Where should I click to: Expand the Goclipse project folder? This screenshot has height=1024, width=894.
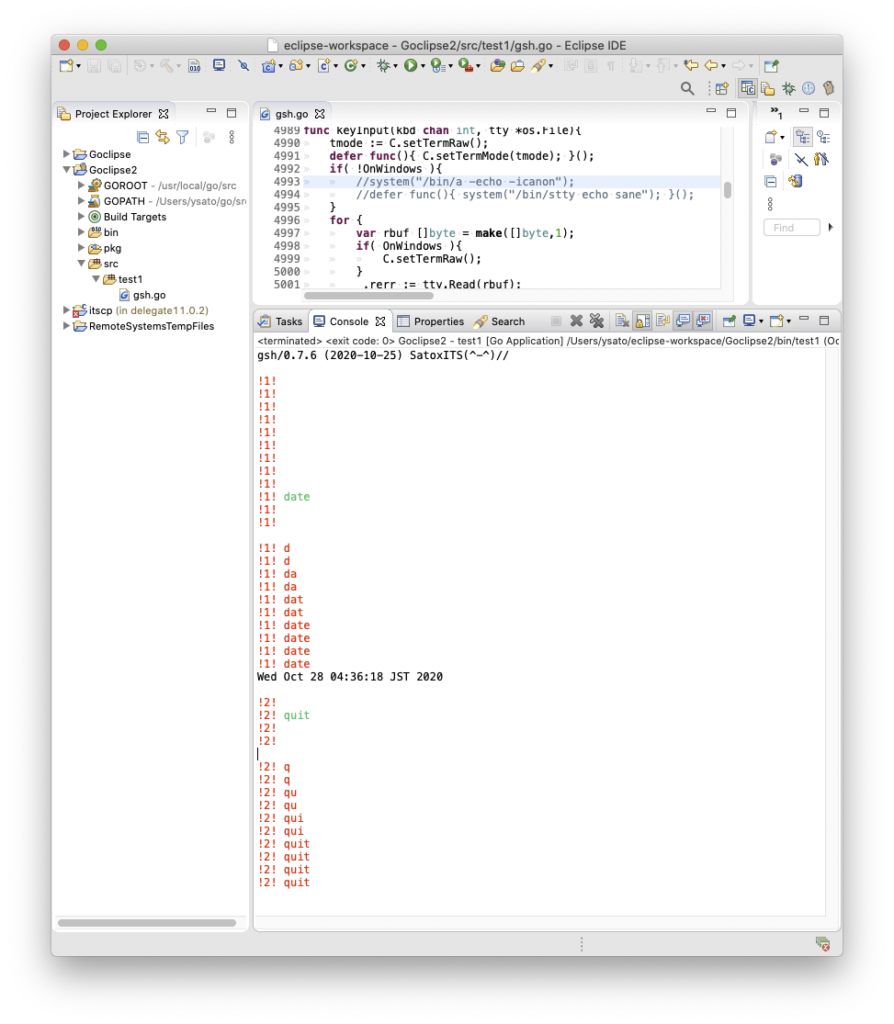click(x=67, y=155)
